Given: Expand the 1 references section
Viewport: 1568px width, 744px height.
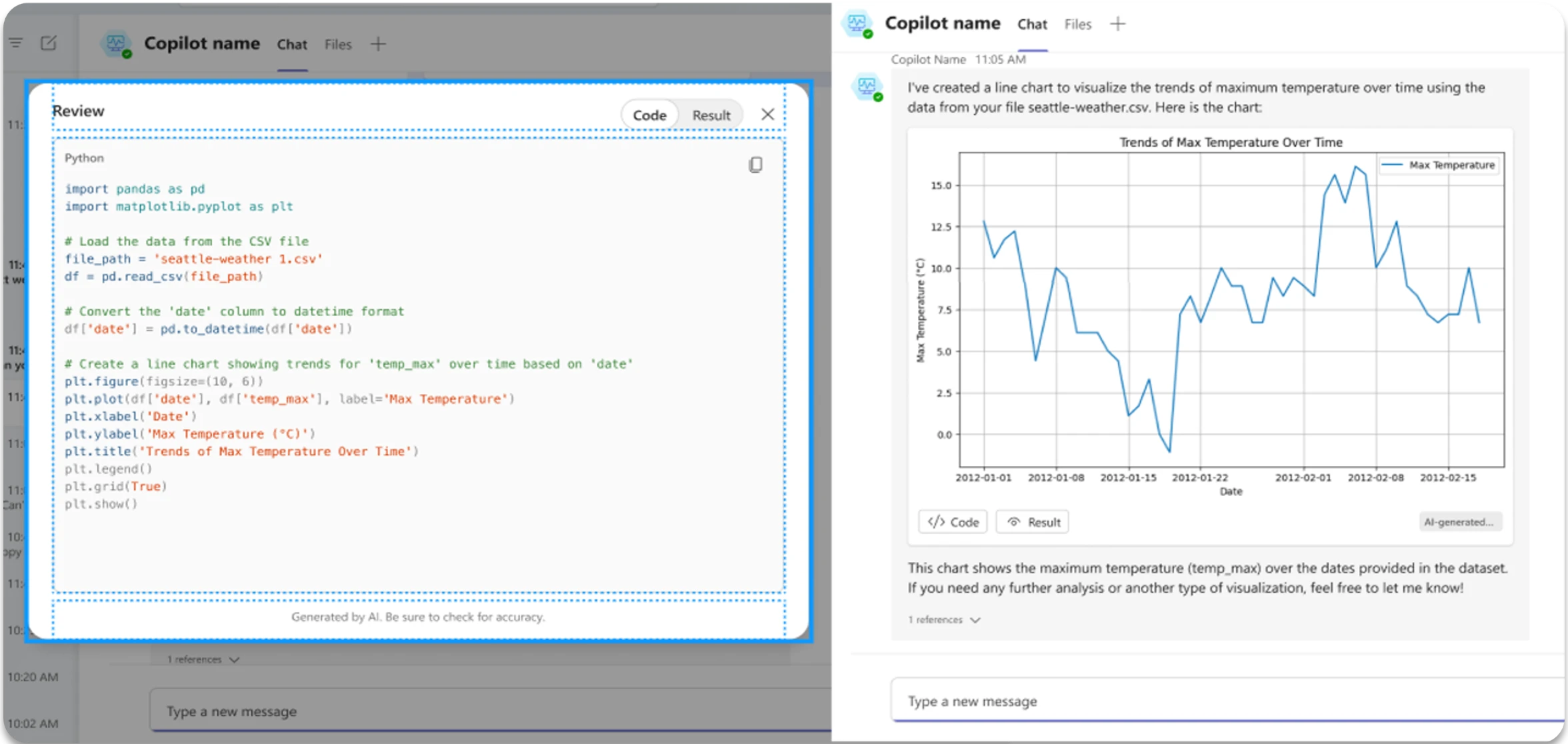Looking at the screenshot, I should (943, 619).
